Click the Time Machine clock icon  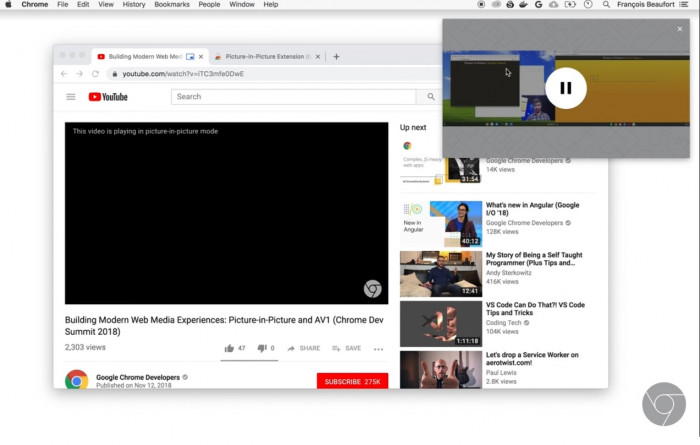point(588,4)
